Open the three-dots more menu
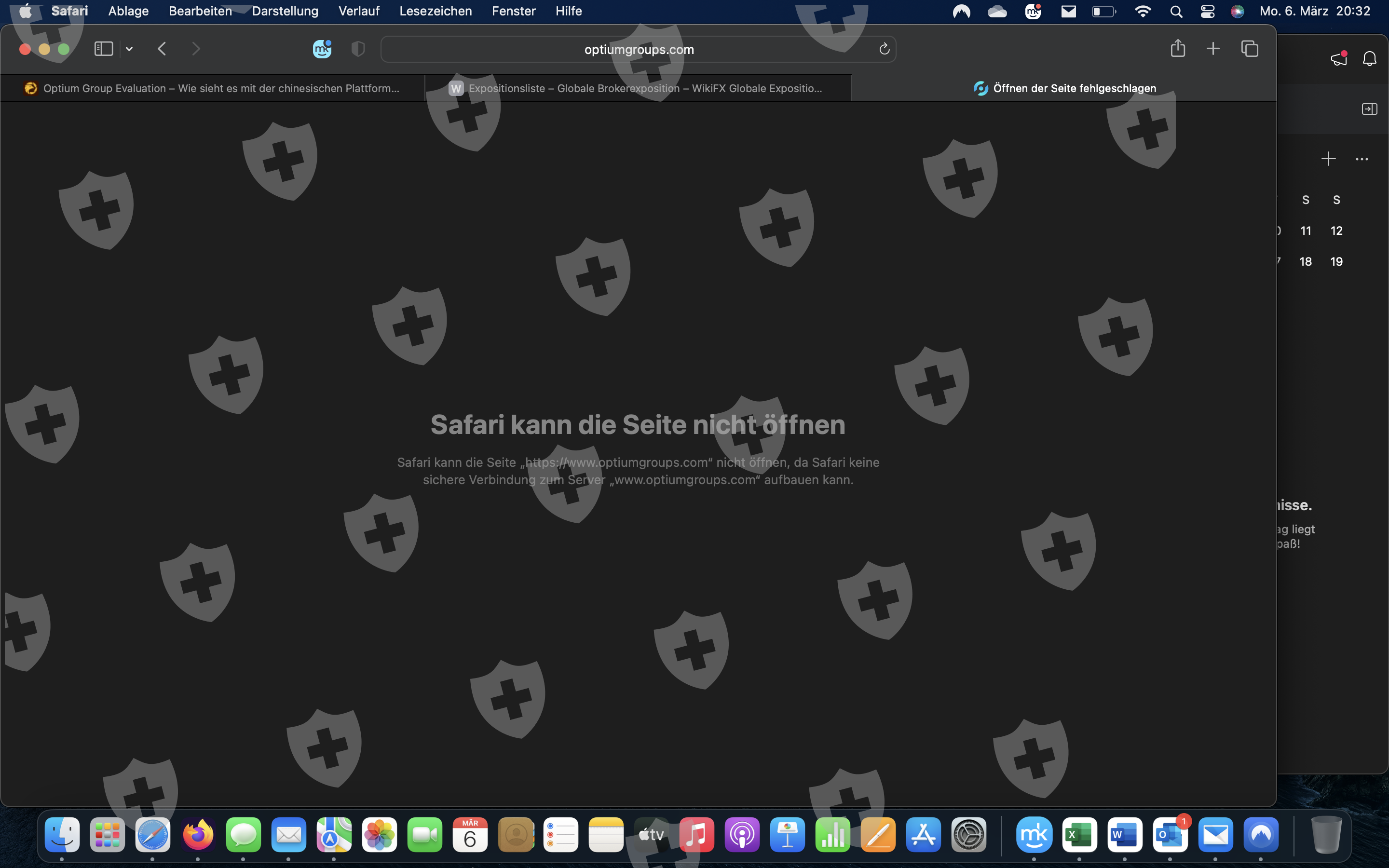1389x868 pixels. click(x=1362, y=159)
